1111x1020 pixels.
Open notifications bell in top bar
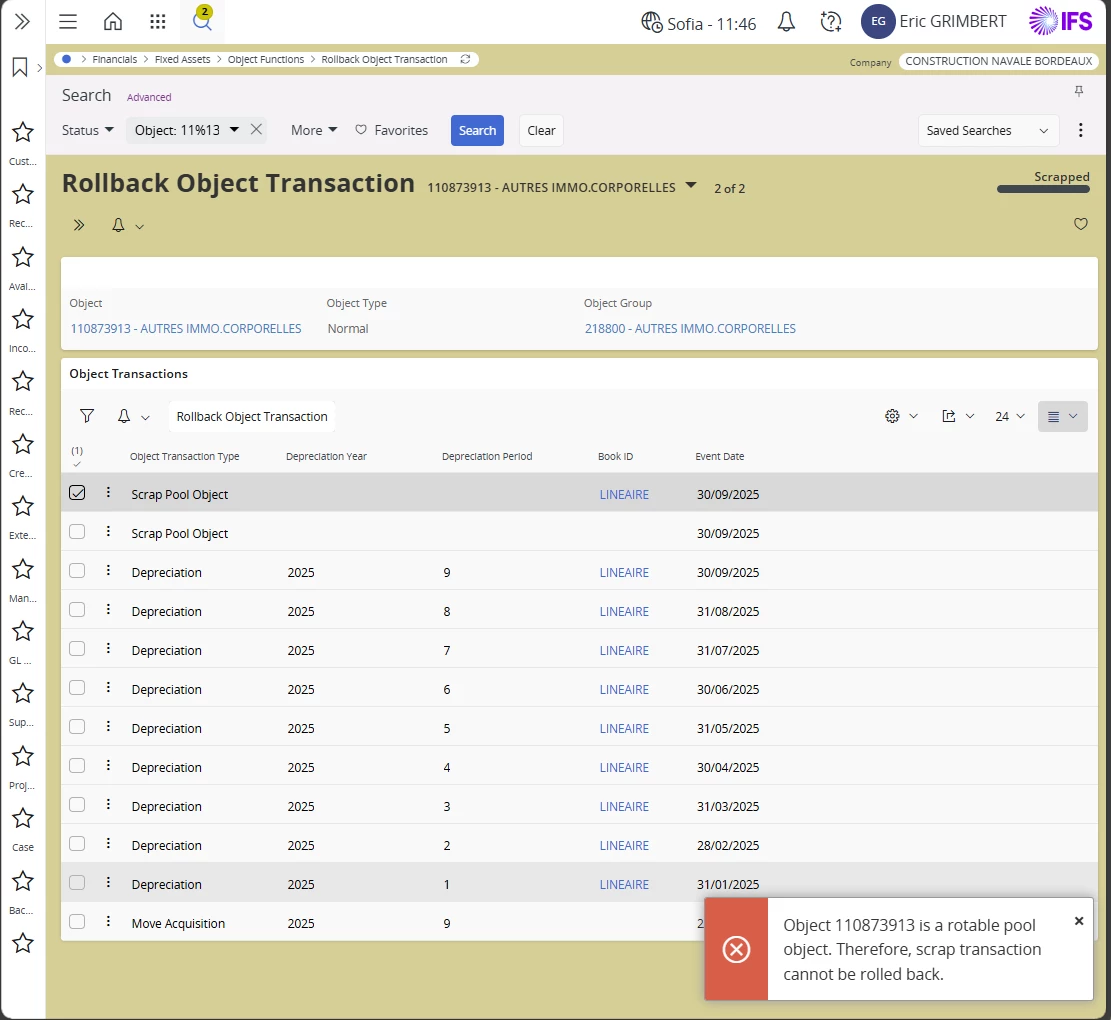coord(786,22)
